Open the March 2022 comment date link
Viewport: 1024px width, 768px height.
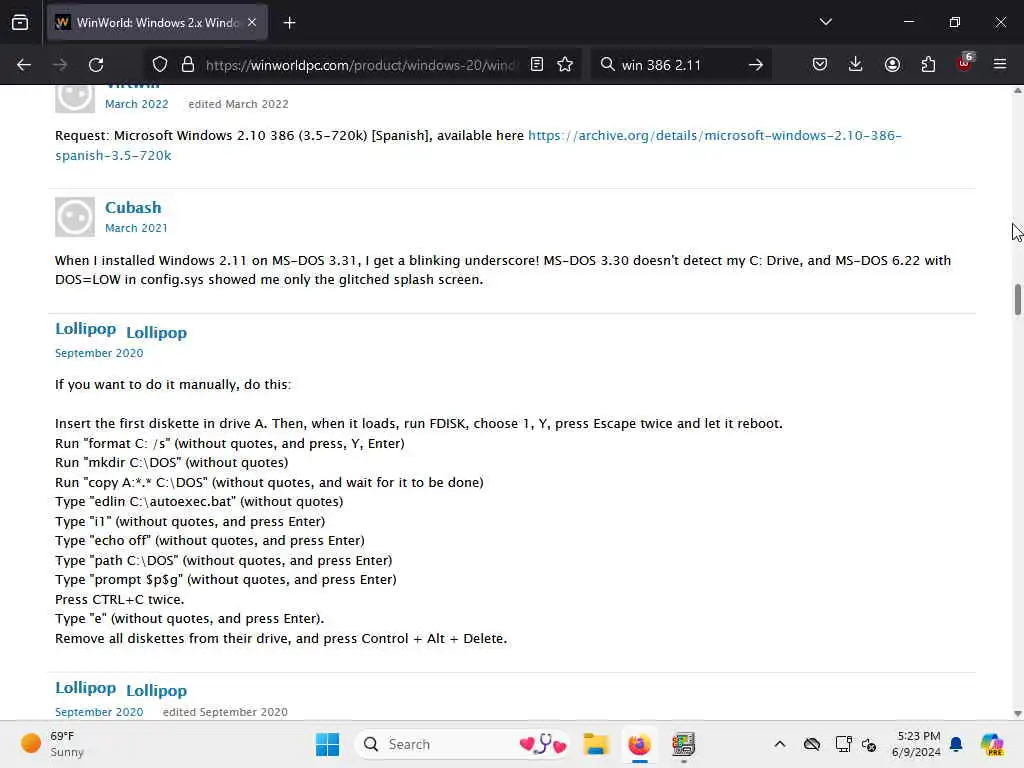click(x=136, y=104)
